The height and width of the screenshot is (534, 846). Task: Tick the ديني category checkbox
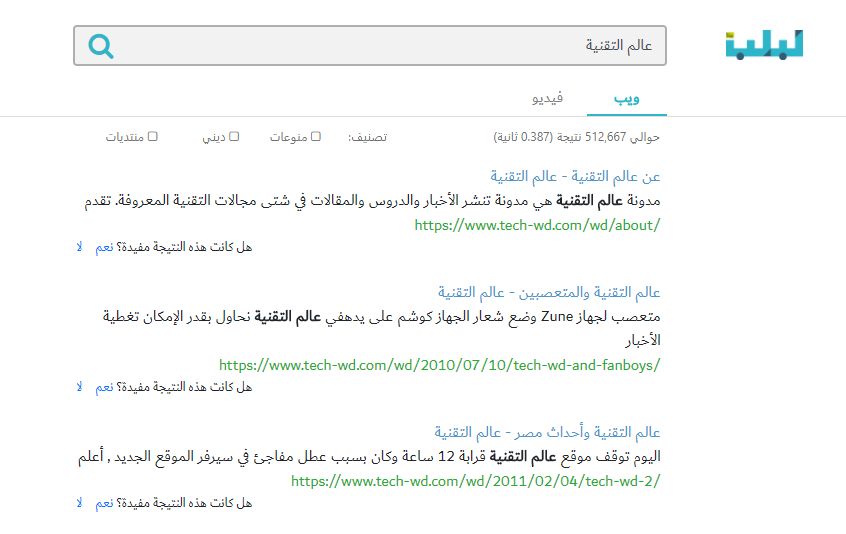tap(234, 137)
